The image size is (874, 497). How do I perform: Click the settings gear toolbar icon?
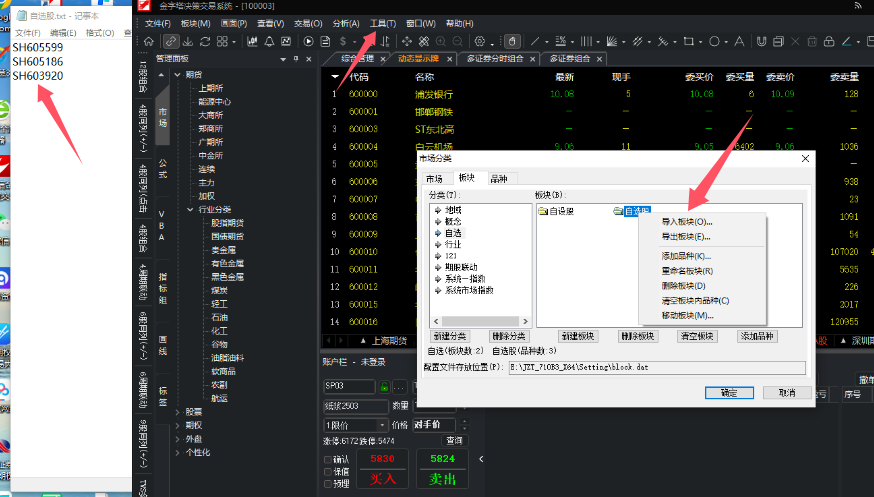pyautogui.click(x=479, y=41)
